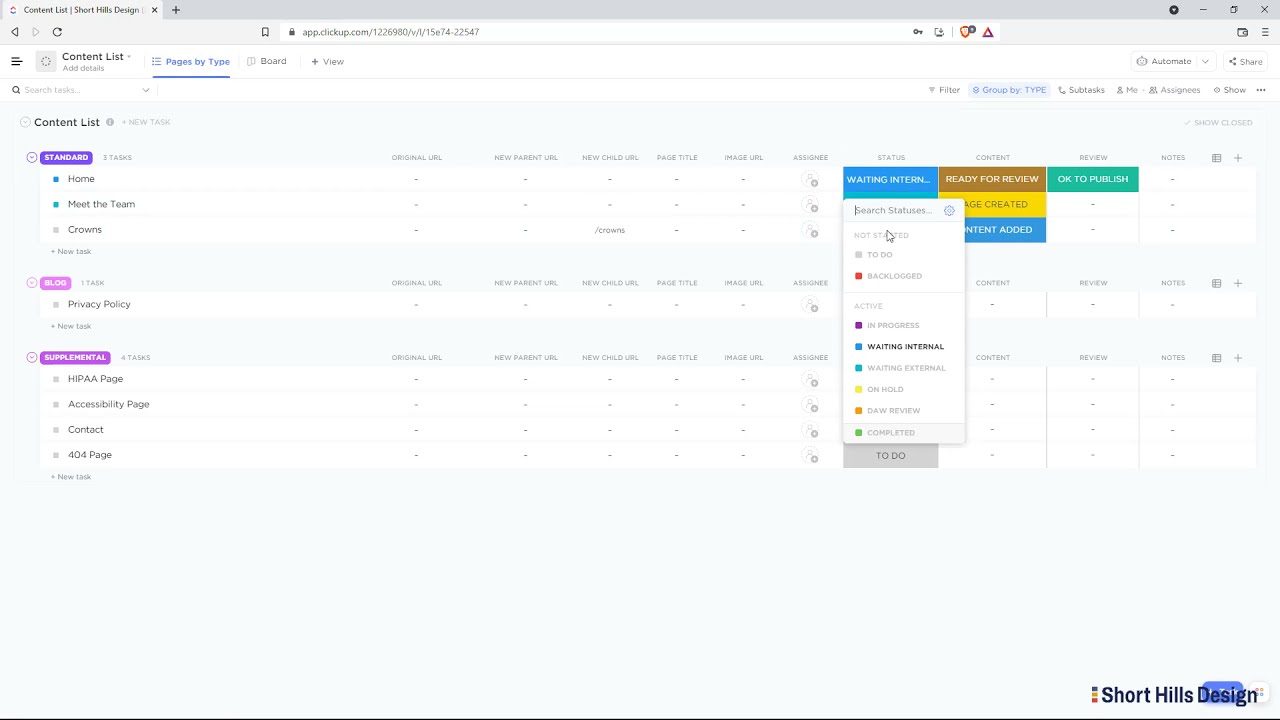Image resolution: width=1280 pixels, height=720 pixels.
Task: Open column settings icon in the SUPPLEMENTAL group
Action: tap(1216, 358)
